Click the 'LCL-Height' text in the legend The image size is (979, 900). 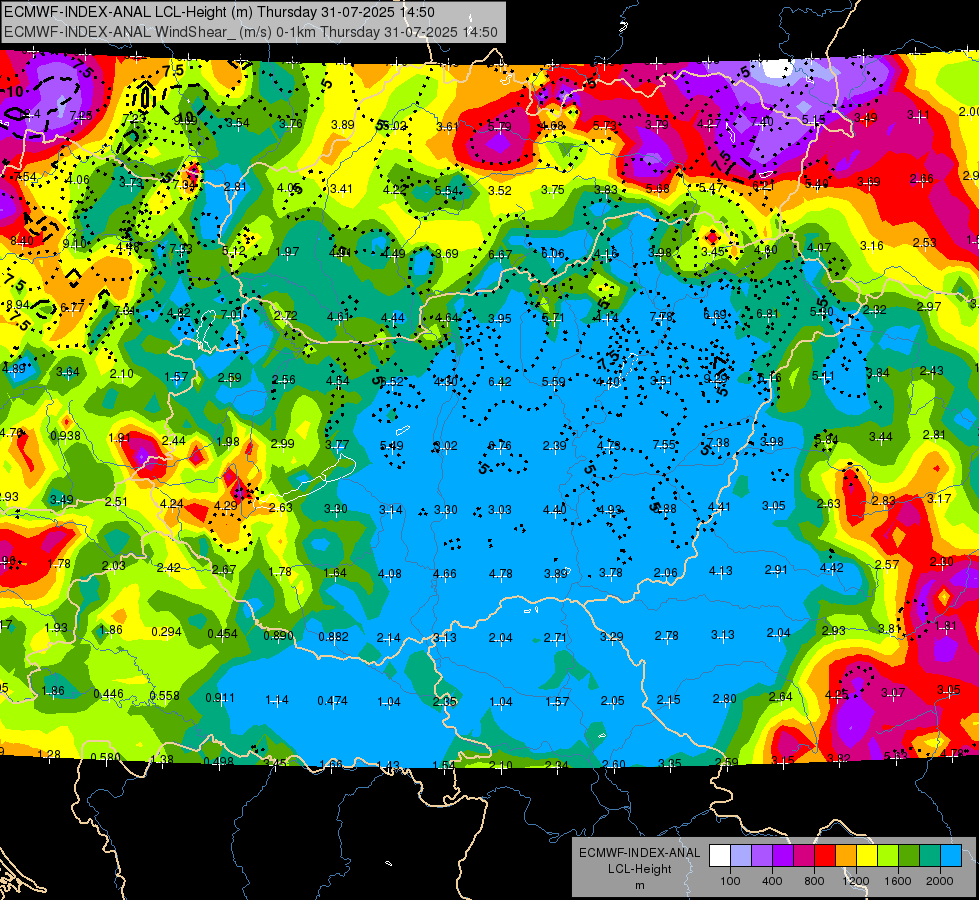point(639,869)
